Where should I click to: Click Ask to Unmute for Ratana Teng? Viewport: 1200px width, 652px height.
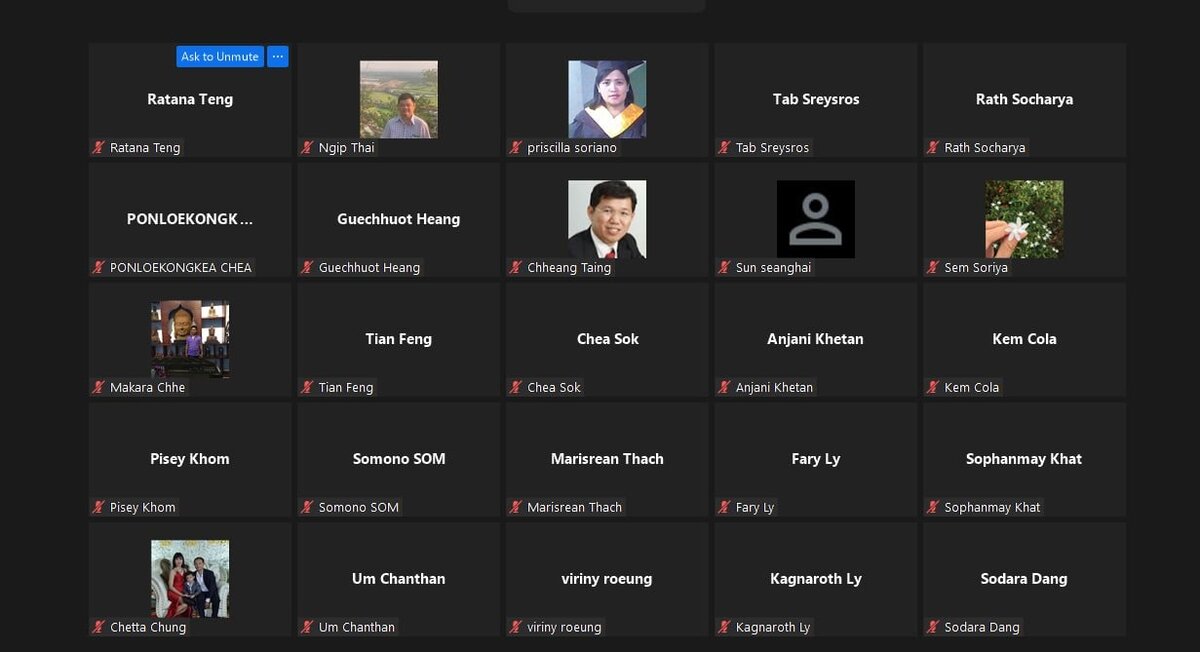[x=220, y=57]
